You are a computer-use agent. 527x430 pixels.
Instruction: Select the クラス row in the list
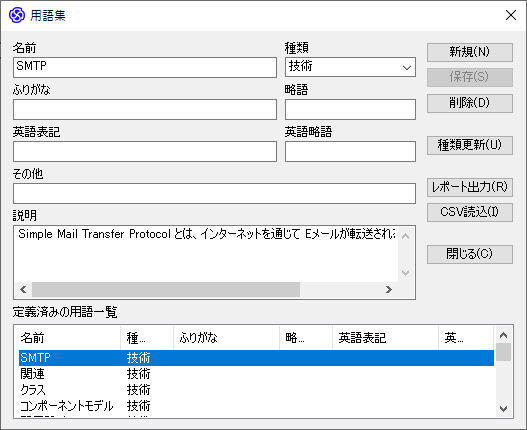(256, 390)
